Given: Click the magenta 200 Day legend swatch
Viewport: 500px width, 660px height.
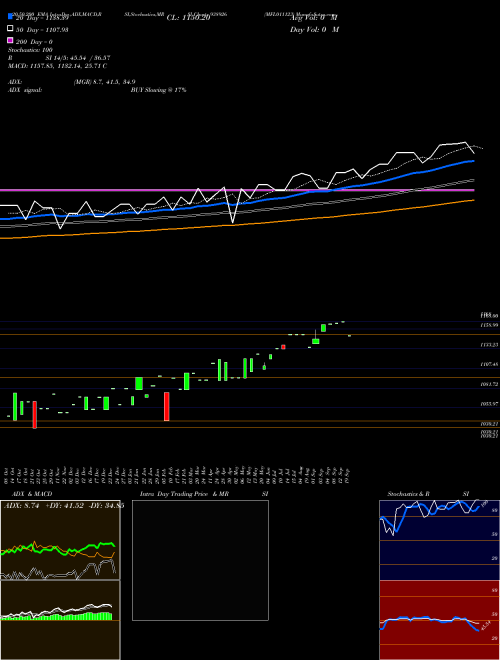Looking at the screenshot, I should point(10,40).
